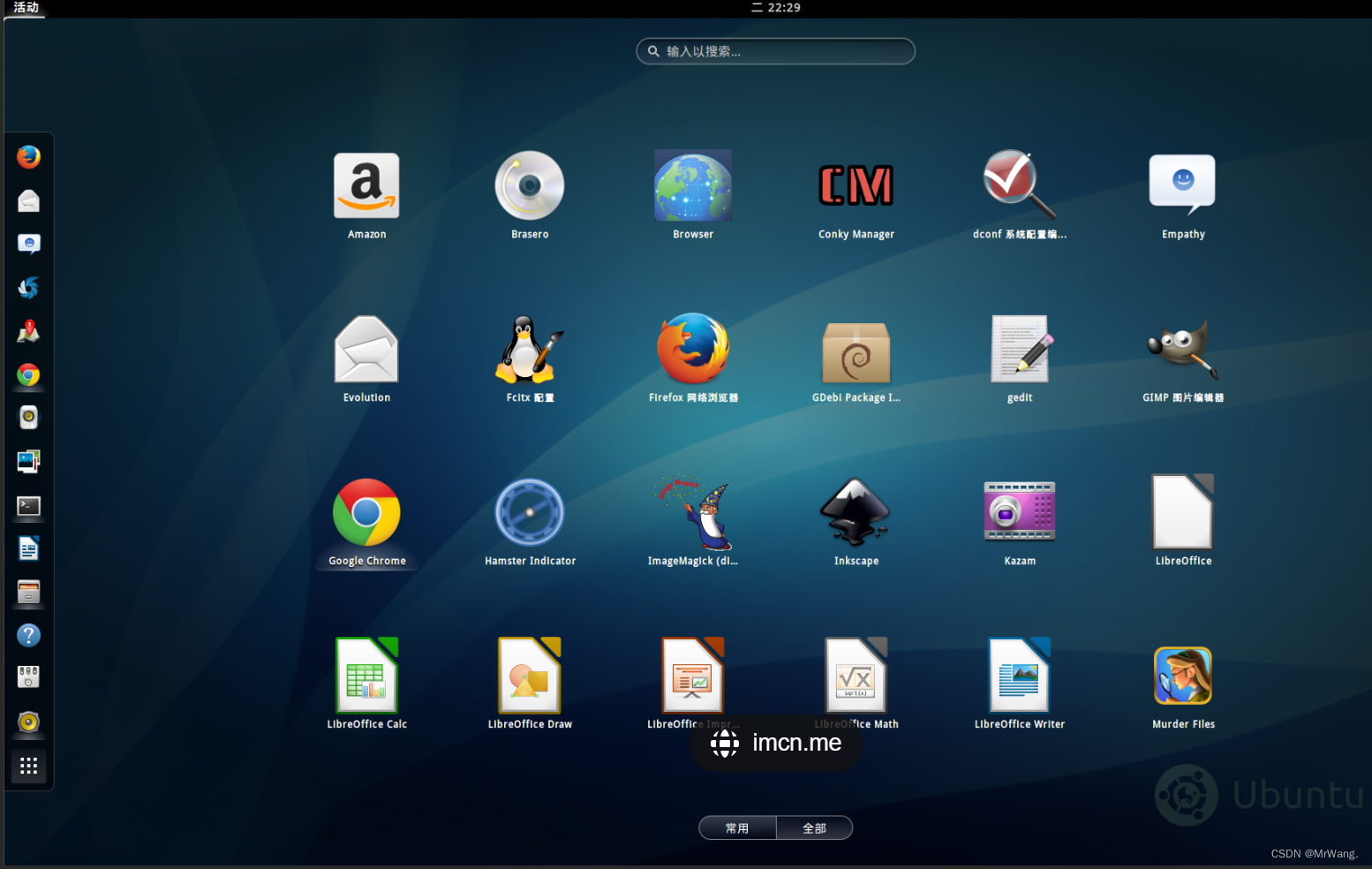Click the Writer document icon in the dock
This screenshot has width=1372, height=869.
tap(28, 548)
